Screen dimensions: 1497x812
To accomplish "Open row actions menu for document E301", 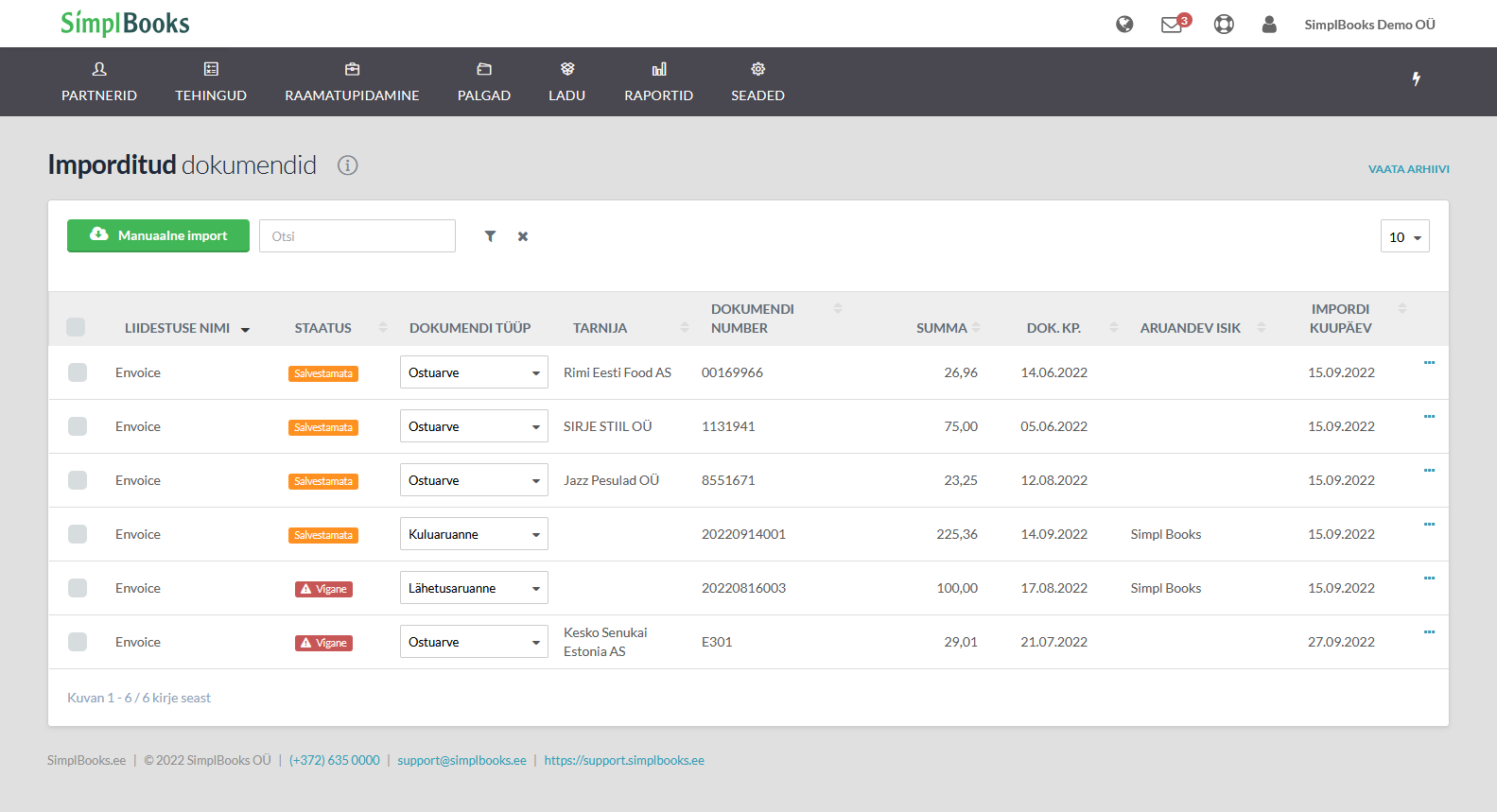I will [1429, 631].
